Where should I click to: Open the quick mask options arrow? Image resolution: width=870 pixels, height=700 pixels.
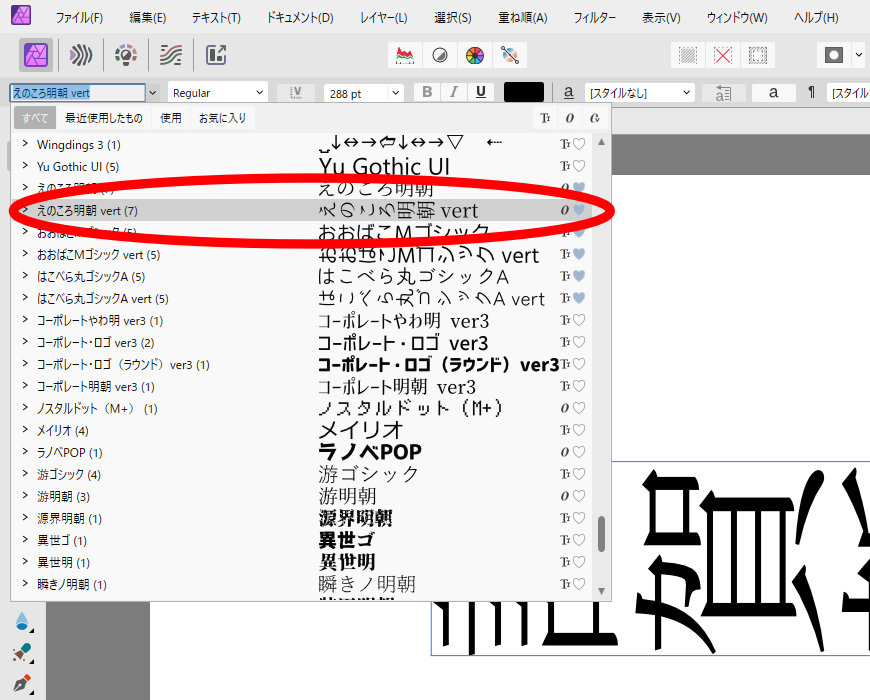(859, 55)
